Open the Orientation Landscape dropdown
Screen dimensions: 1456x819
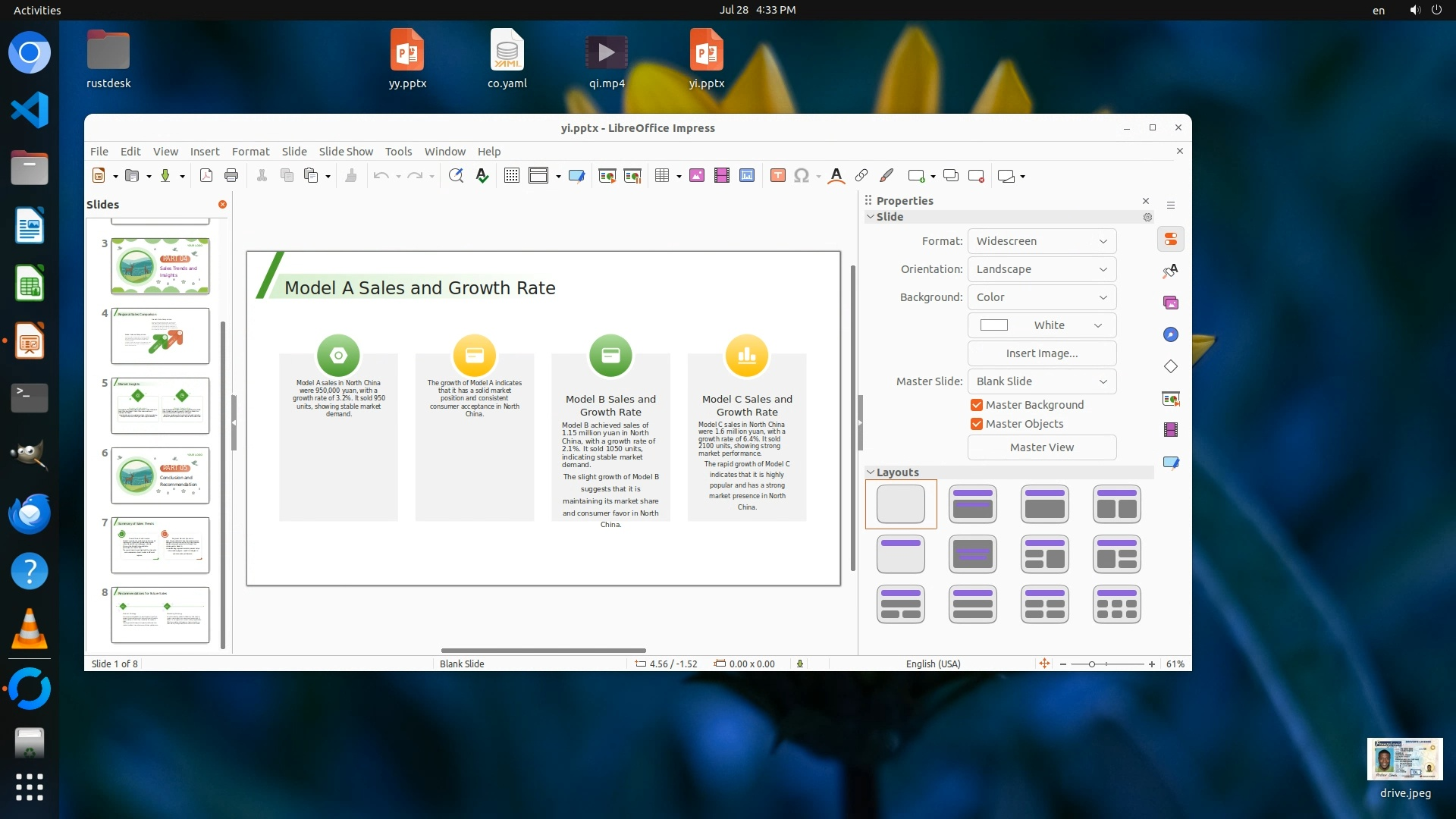tap(1041, 269)
